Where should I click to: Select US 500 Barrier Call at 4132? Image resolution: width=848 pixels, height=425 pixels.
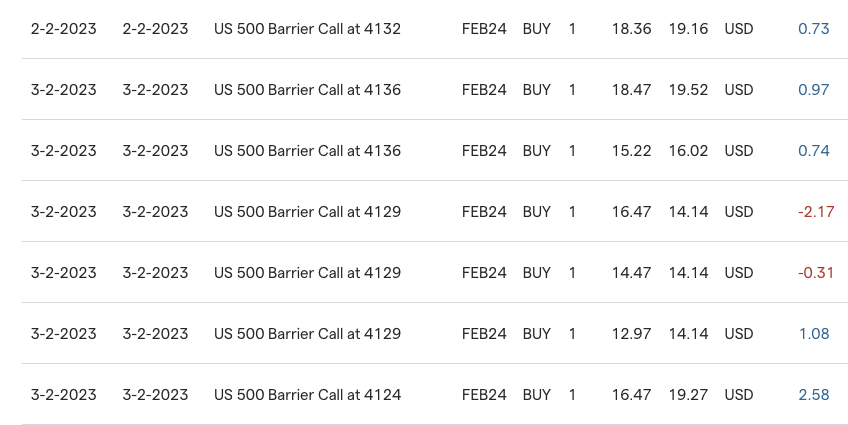307,29
